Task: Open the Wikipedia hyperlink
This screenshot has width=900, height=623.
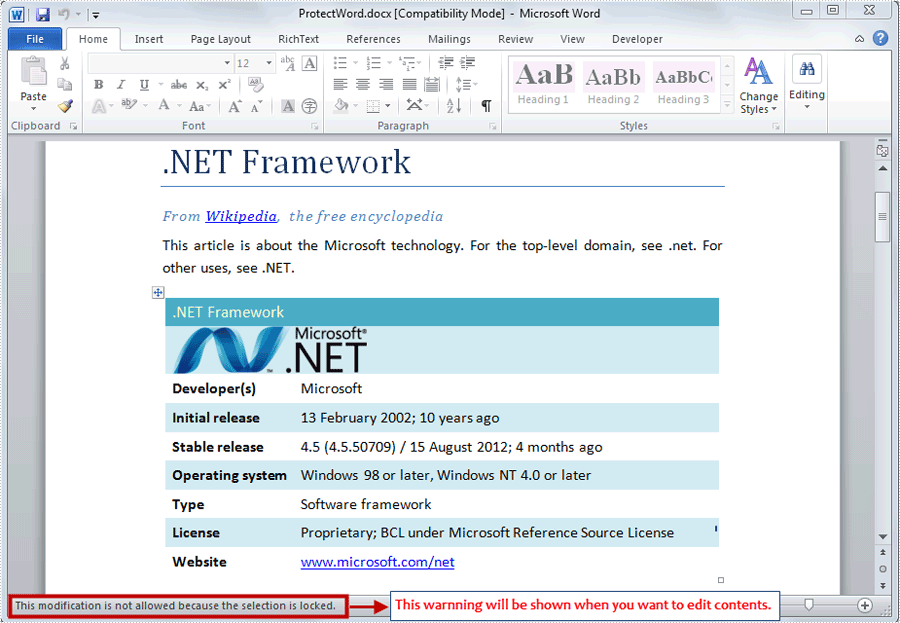Action: click(241, 216)
